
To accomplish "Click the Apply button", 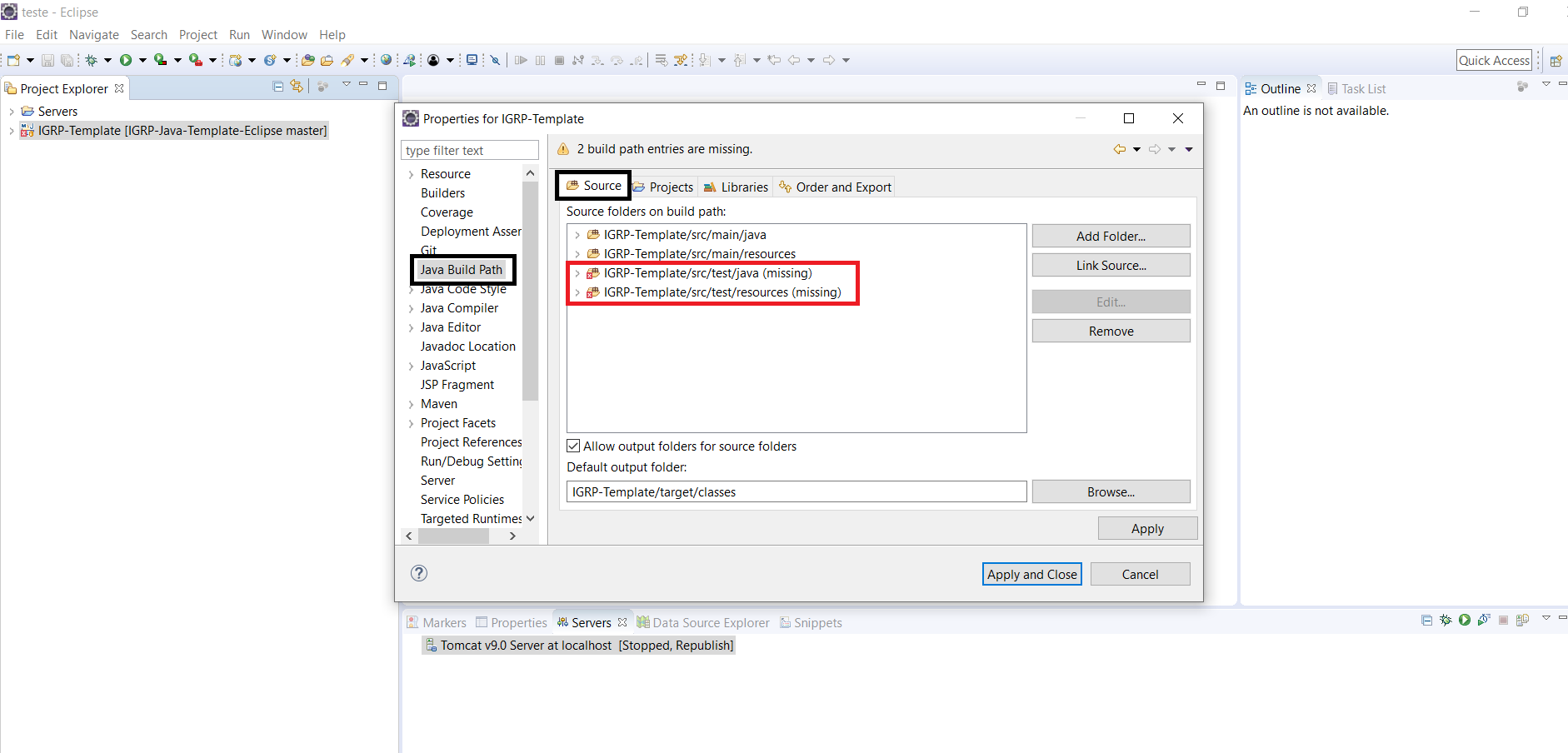I will click(x=1147, y=528).
